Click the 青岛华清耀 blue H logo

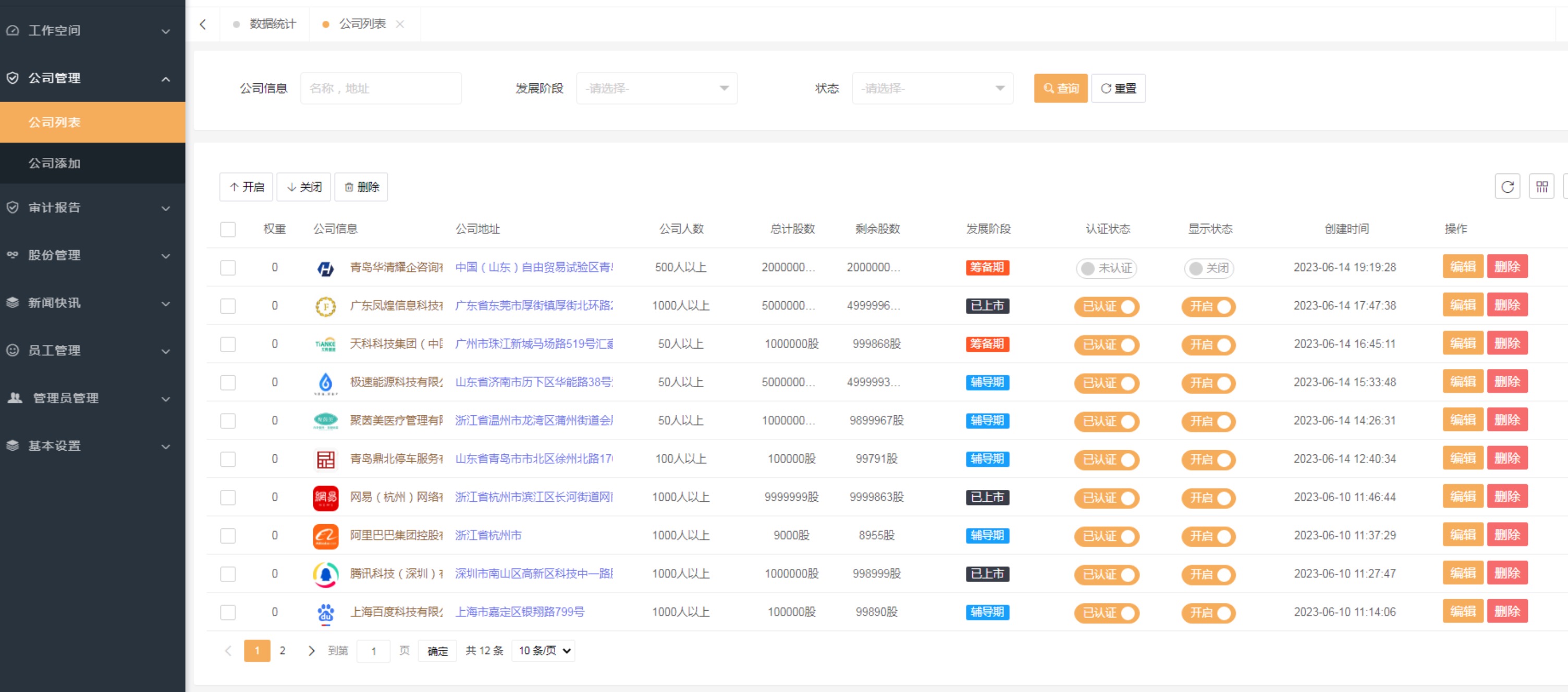click(x=326, y=268)
